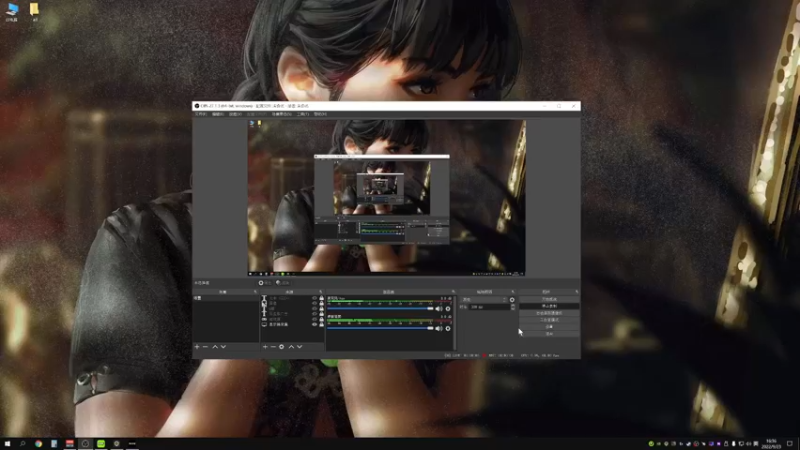
Task: Add a new source with plus icon
Action: pos(265,347)
